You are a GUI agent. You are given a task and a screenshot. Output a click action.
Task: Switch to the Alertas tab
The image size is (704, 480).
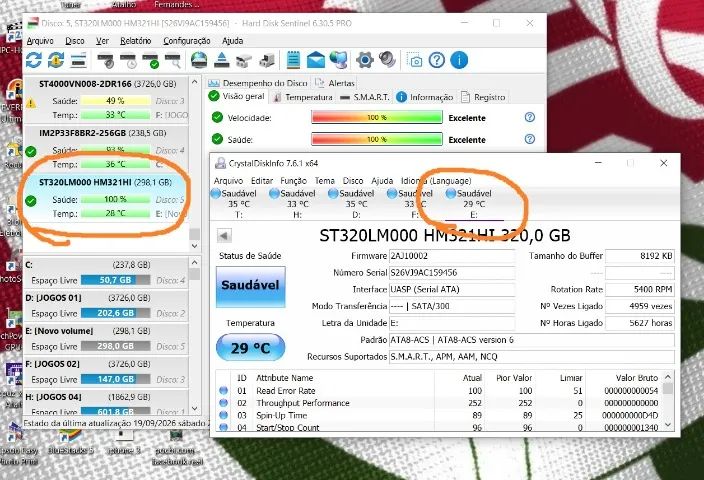pos(335,83)
